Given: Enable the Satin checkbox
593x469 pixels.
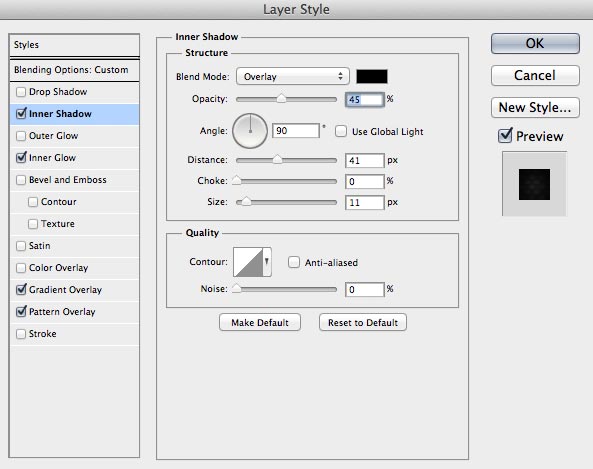Looking at the screenshot, I should 21,246.
